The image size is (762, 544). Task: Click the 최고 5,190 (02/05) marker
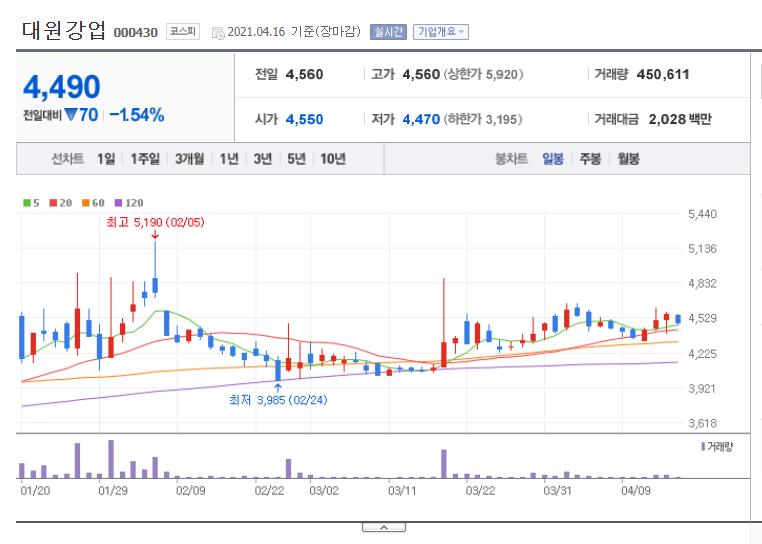[156, 222]
